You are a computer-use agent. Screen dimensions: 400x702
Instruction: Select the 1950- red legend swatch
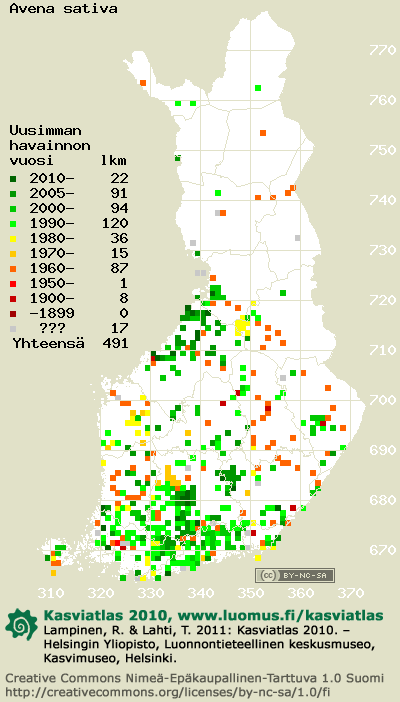[x=13, y=283]
